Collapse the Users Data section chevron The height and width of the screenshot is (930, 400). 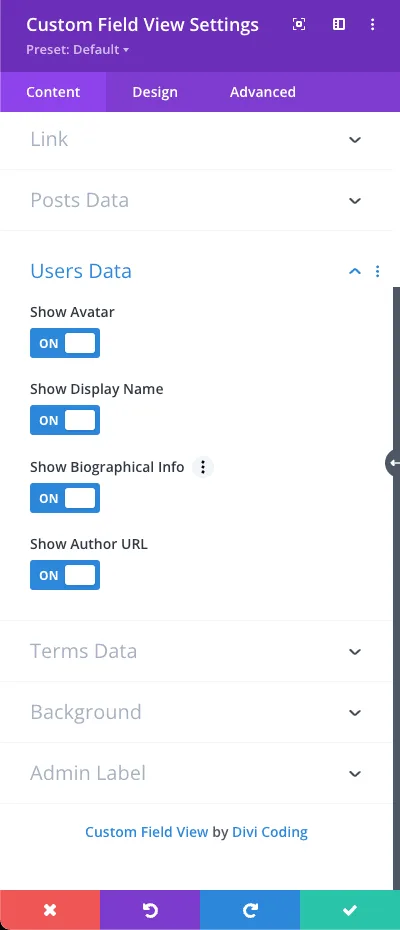pos(355,272)
